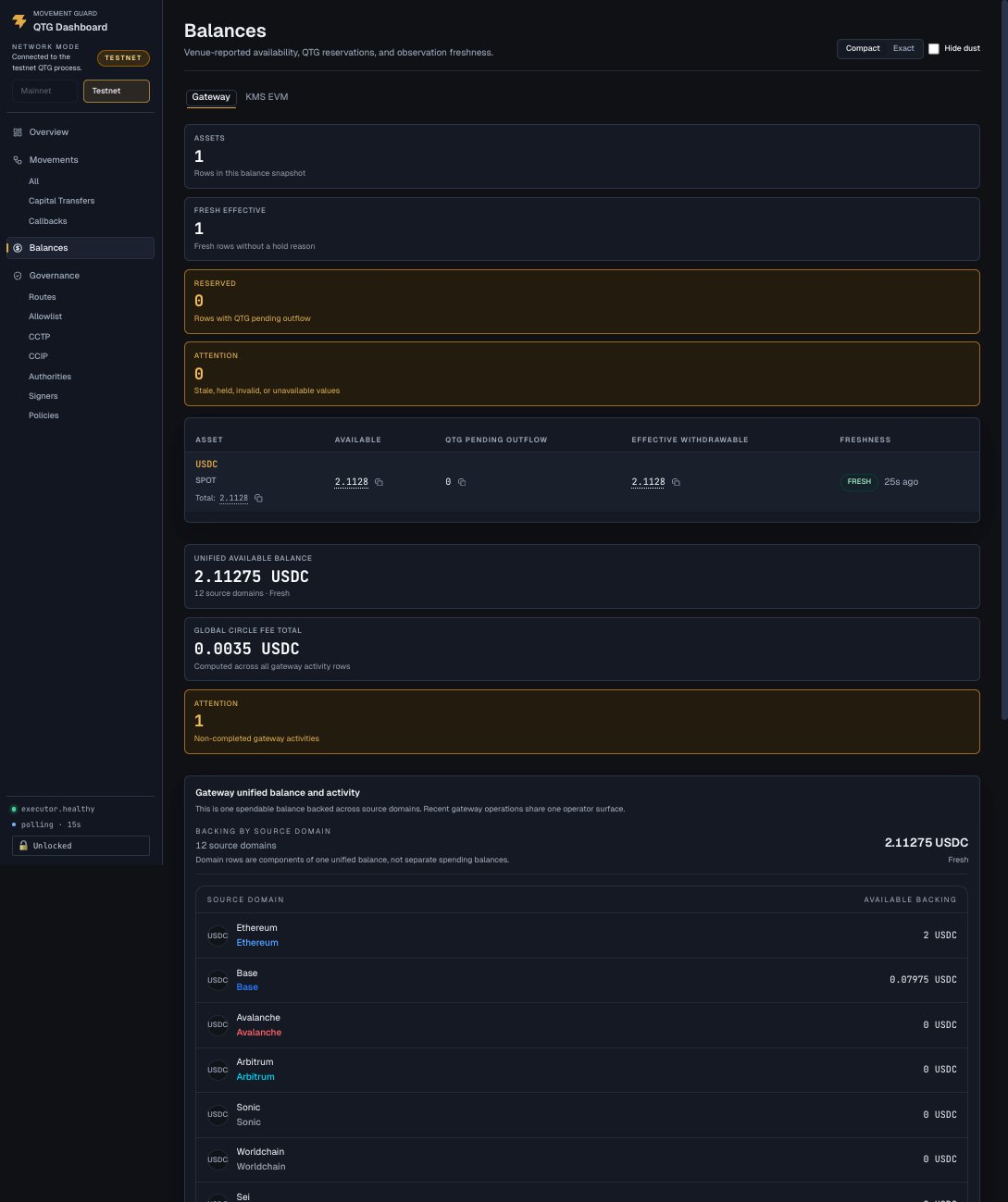The height and width of the screenshot is (1202, 1008).
Task: Select Mainnet network mode
Action: [x=44, y=91]
